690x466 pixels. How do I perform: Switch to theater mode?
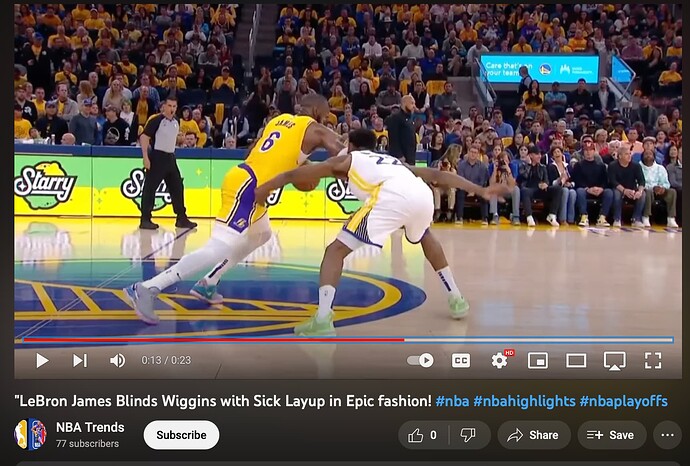(x=576, y=361)
